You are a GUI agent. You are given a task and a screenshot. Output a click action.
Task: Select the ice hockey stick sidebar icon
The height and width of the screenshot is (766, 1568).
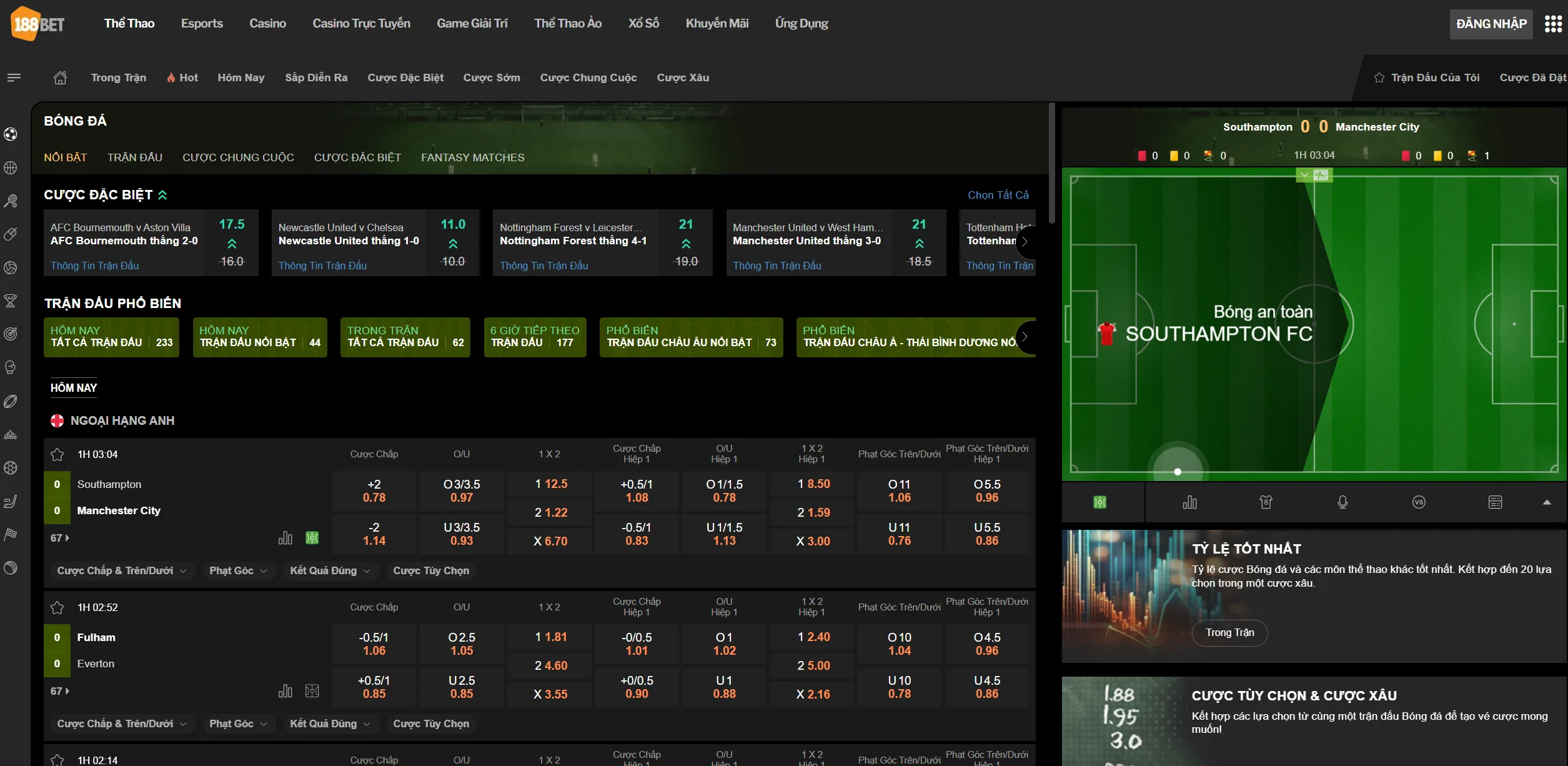pyautogui.click(x=11, y=501)
